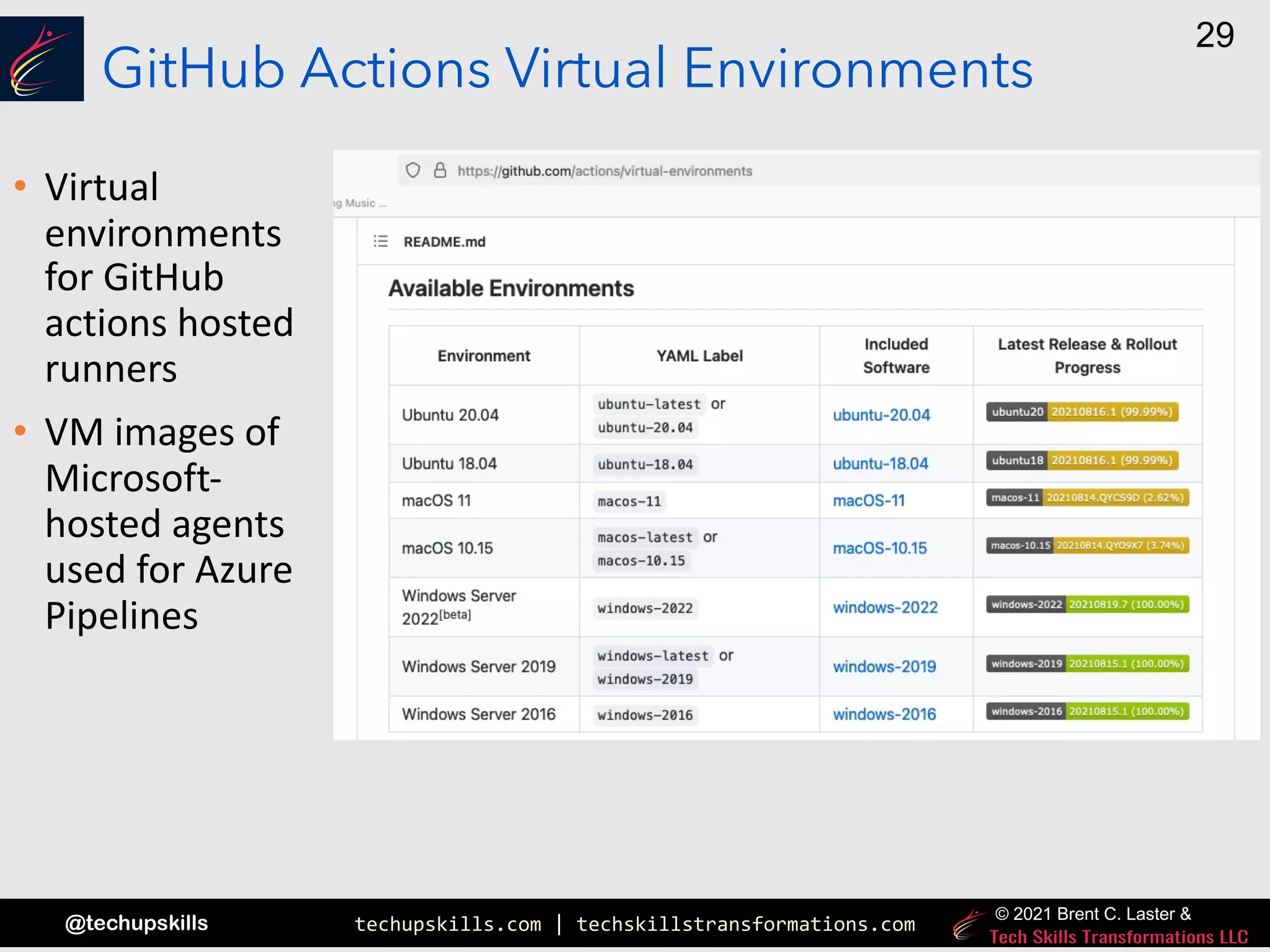
Task: Open the macOS-11 included software link
Action: [869, 500]
